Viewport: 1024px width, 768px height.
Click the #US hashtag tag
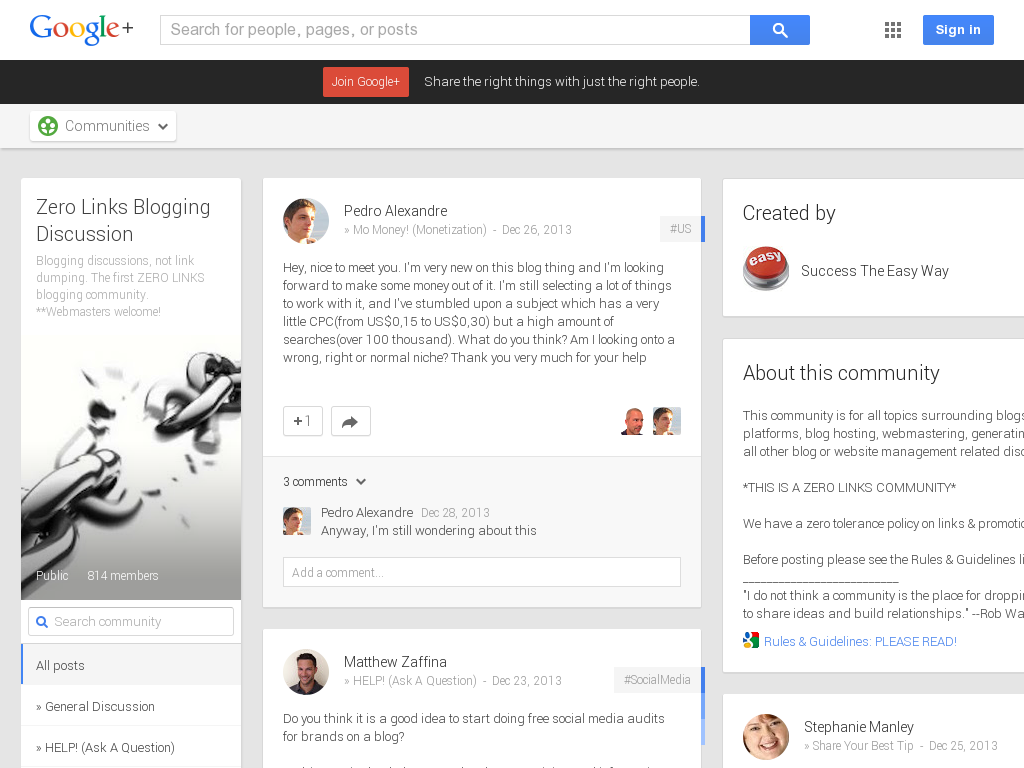[680, 229]
